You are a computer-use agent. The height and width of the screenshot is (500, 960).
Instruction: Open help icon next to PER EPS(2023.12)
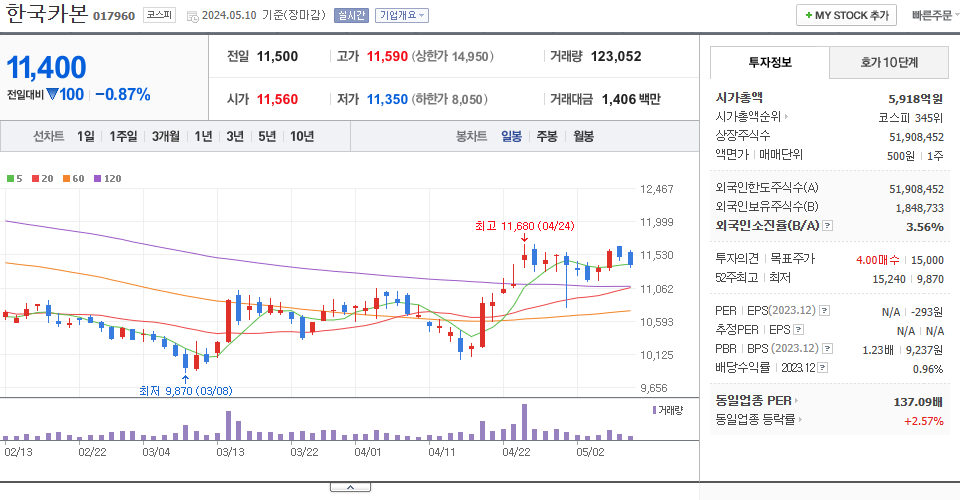[x=825, y=311]
